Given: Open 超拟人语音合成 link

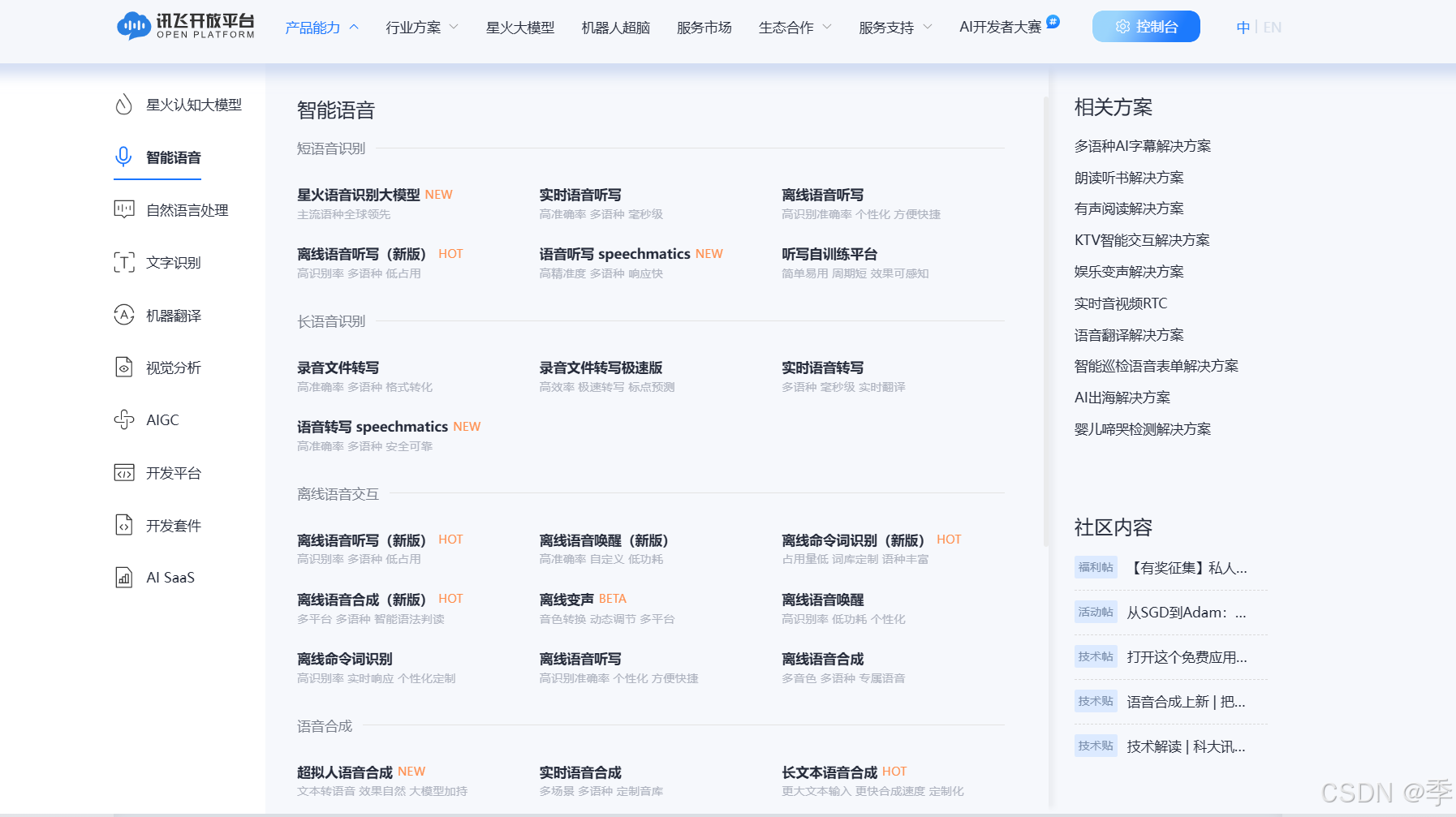Looking at the screenshot, I should pyautogui.click(x=345, y=772).
